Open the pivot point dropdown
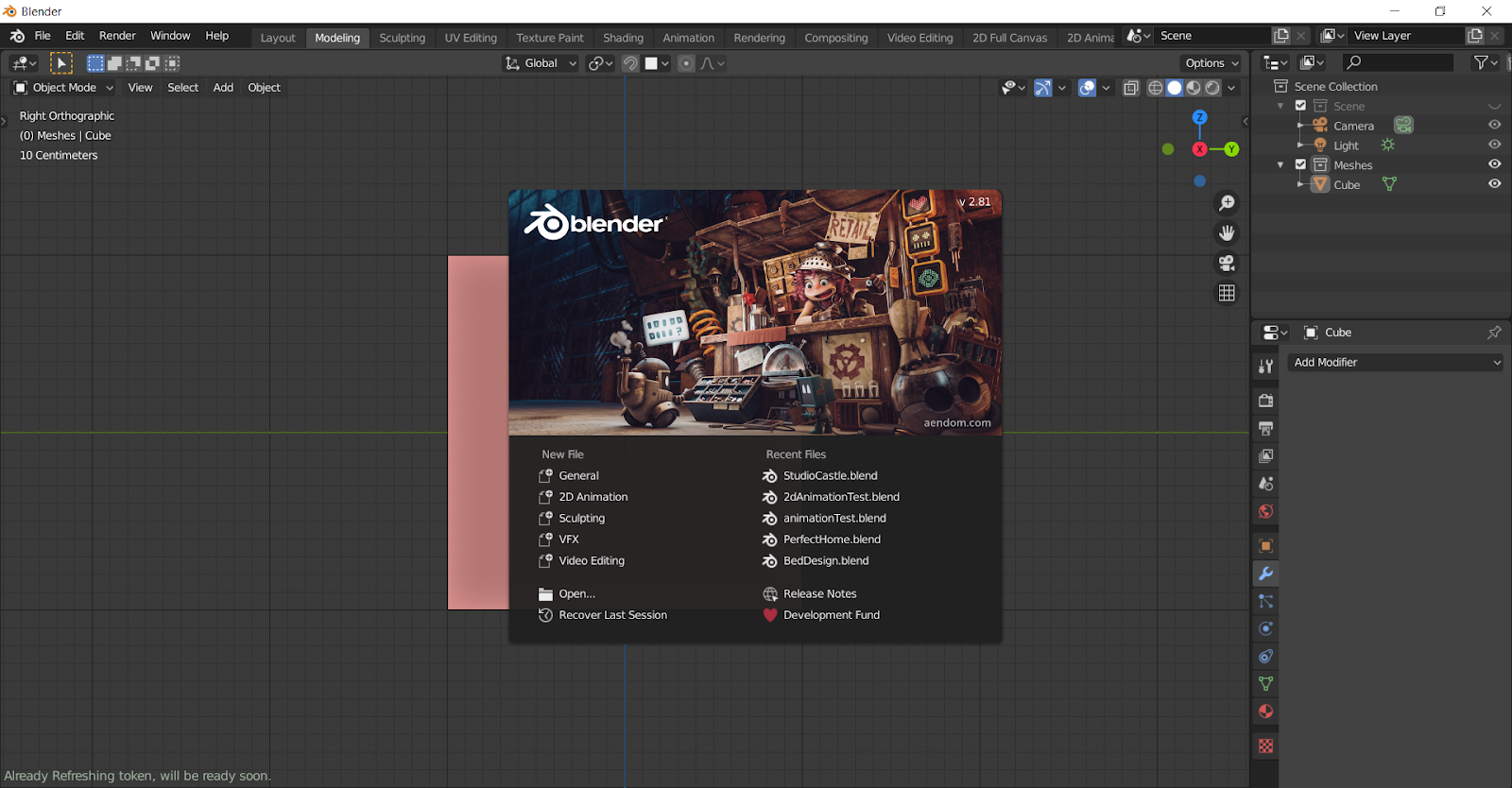 [x=600, y=63]
